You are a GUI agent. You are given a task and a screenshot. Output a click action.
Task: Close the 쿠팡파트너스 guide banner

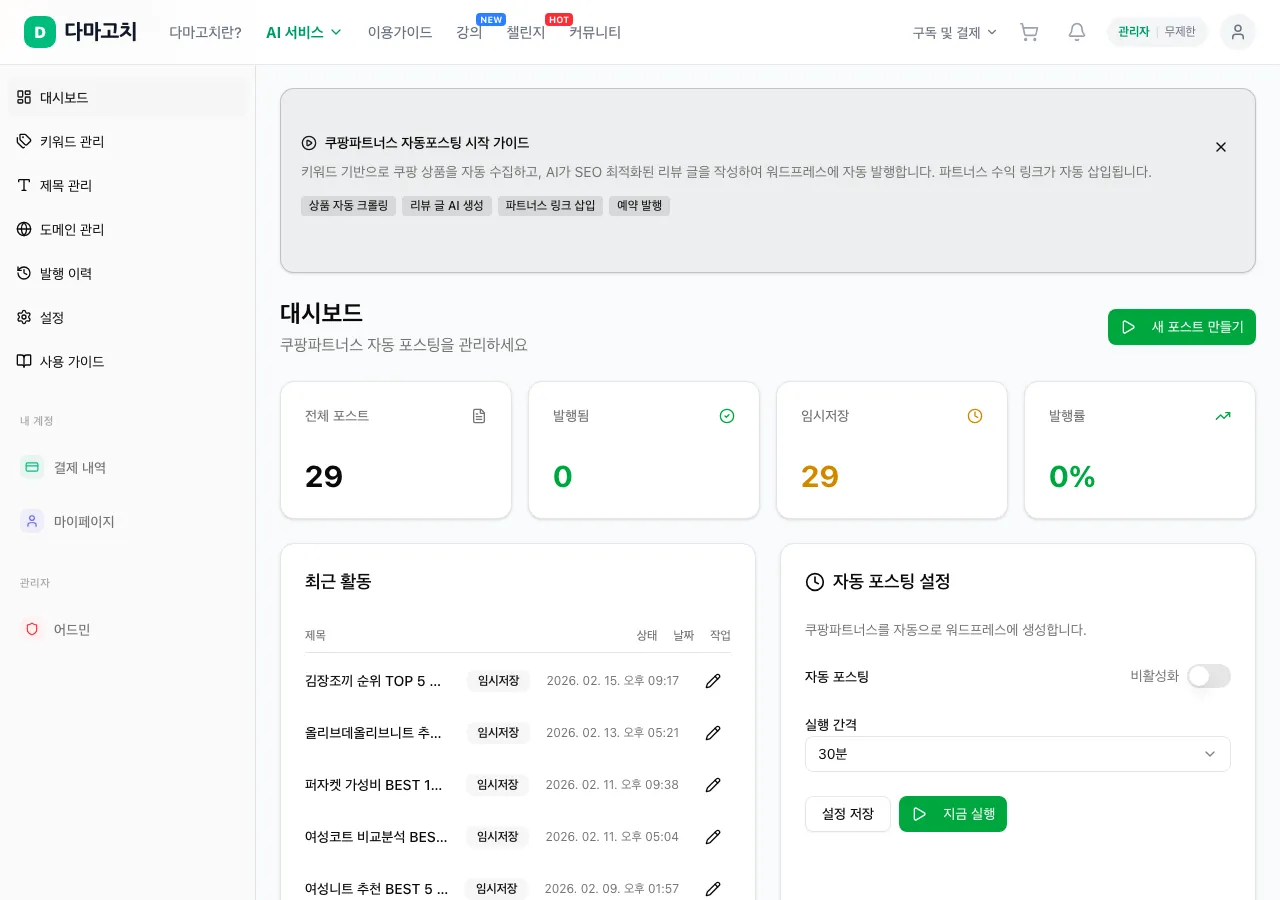[1221, 147]
